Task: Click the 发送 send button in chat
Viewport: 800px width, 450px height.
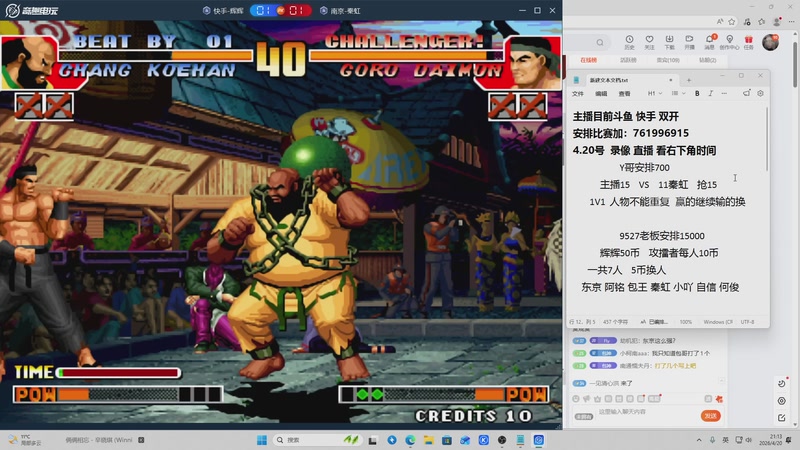Action: coord(710,416)
